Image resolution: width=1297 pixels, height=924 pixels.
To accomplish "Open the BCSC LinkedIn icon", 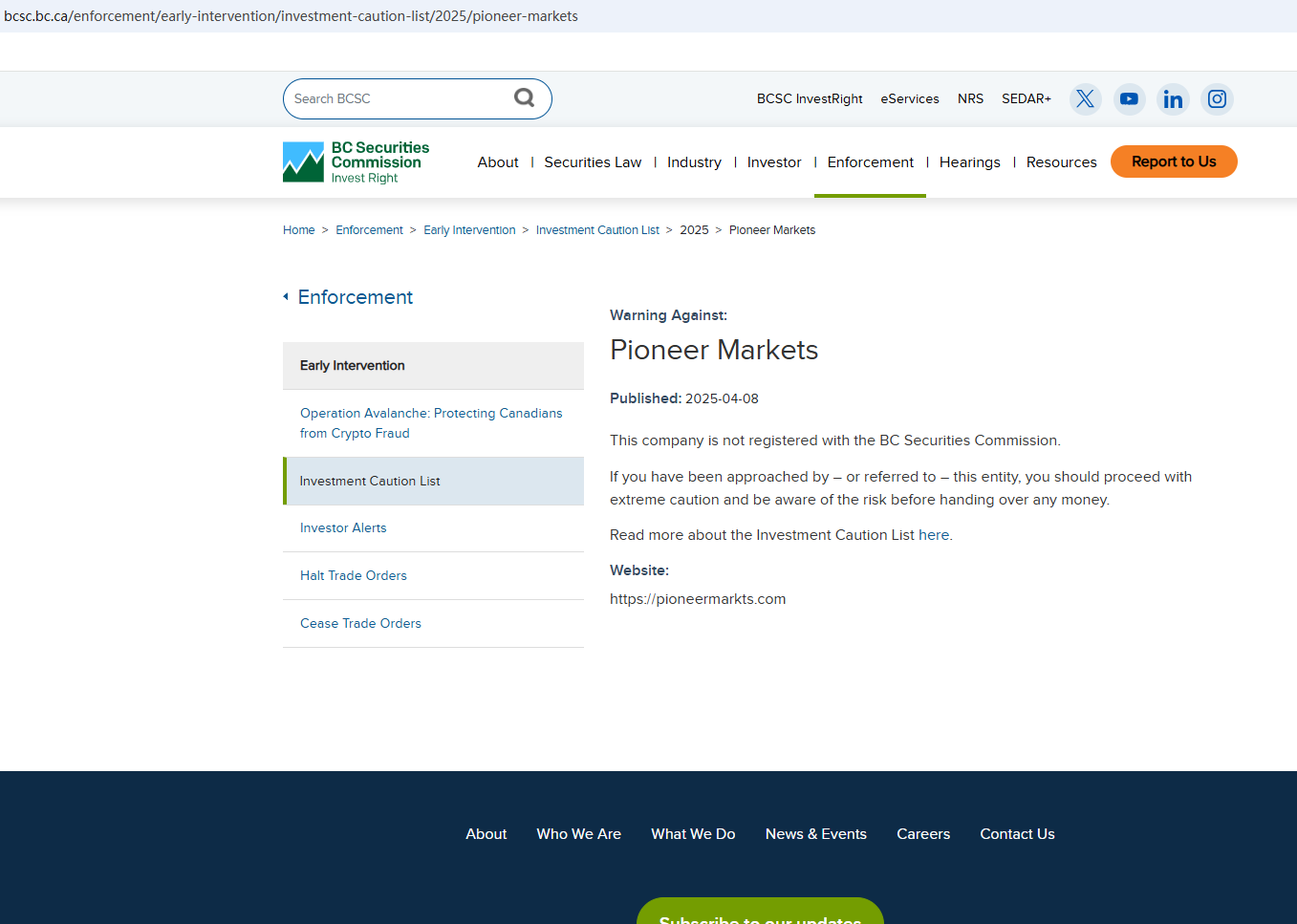I will 1173,98.
